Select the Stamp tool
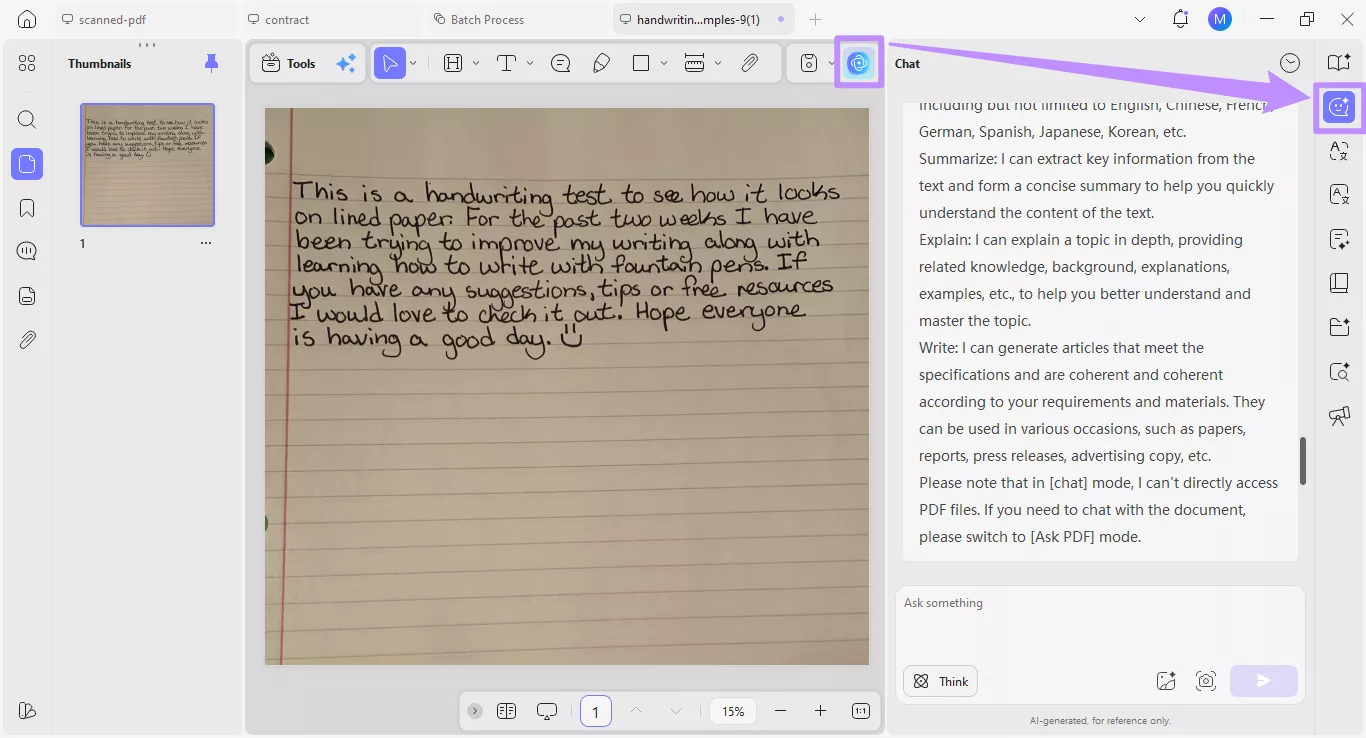1366x738 pixels. (809, 63)
